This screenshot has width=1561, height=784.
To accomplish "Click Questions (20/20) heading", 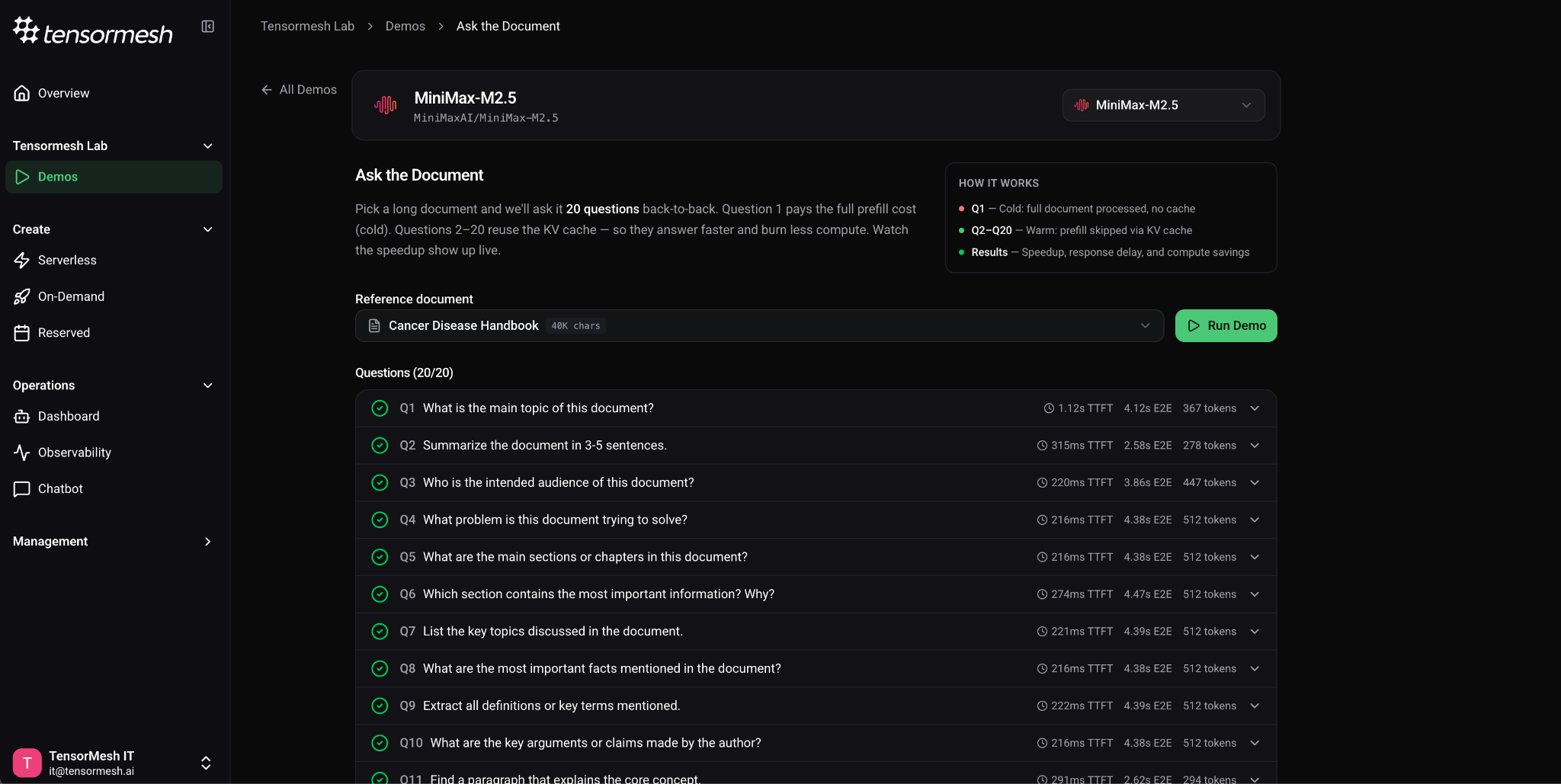I will tap(404, 373).
